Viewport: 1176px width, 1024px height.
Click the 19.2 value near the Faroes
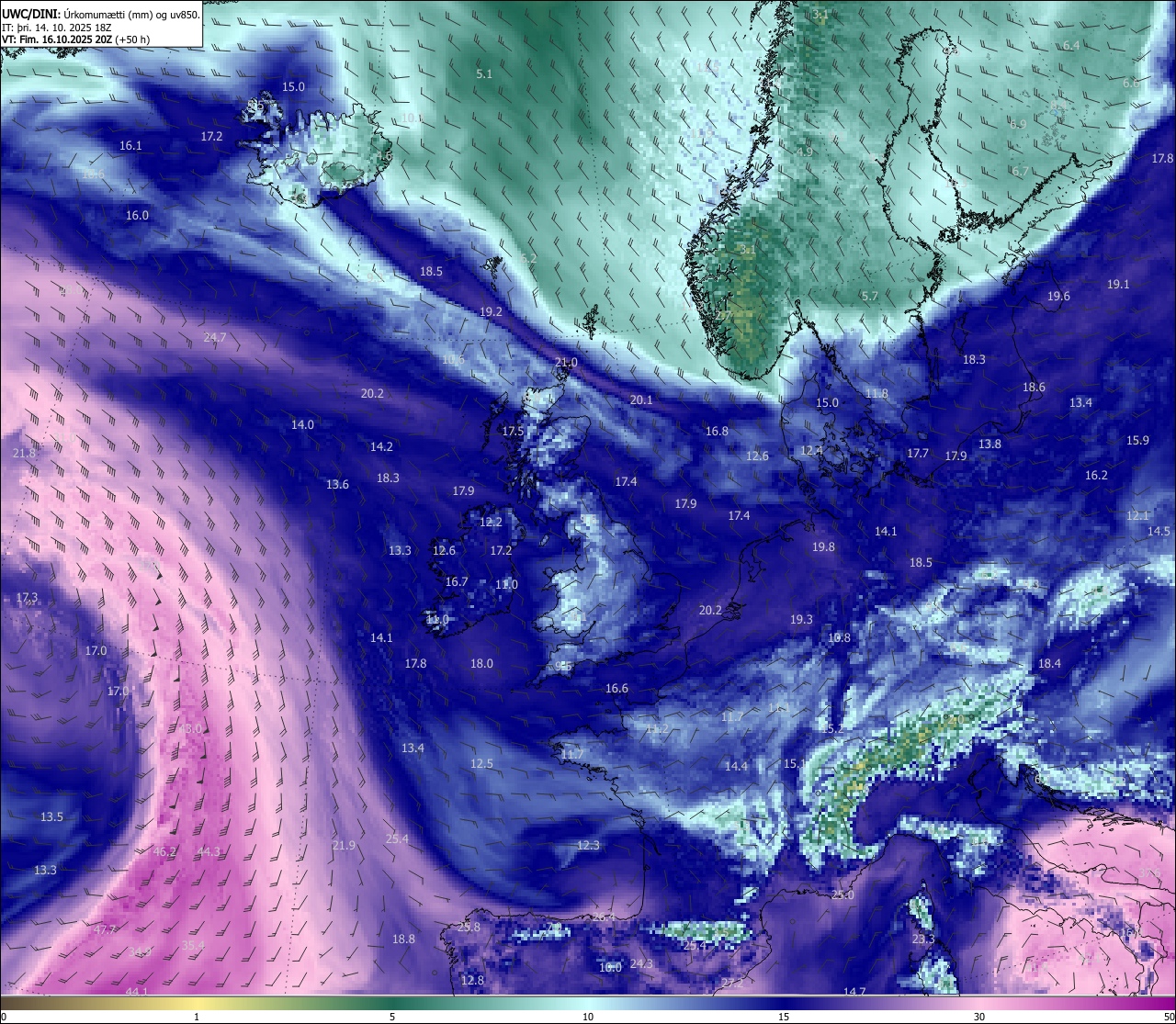click(492, 311)
